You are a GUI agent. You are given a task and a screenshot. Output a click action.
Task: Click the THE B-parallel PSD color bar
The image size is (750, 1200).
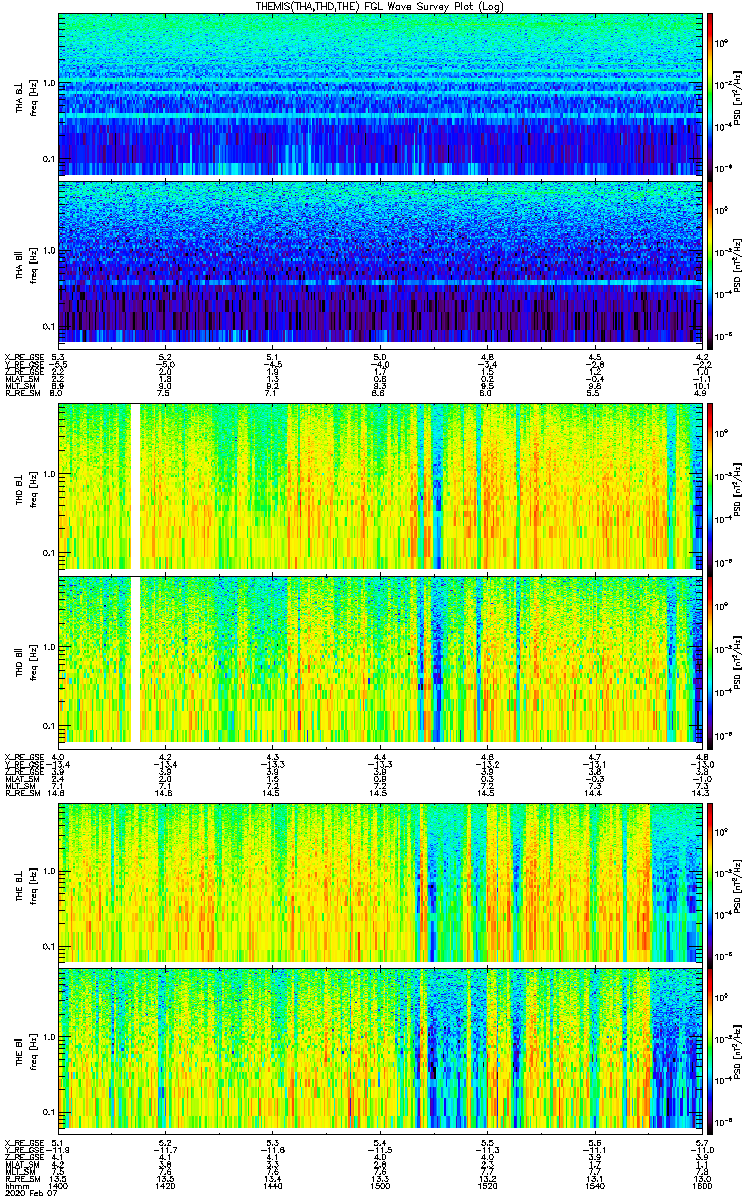(x=710, y=1049)
